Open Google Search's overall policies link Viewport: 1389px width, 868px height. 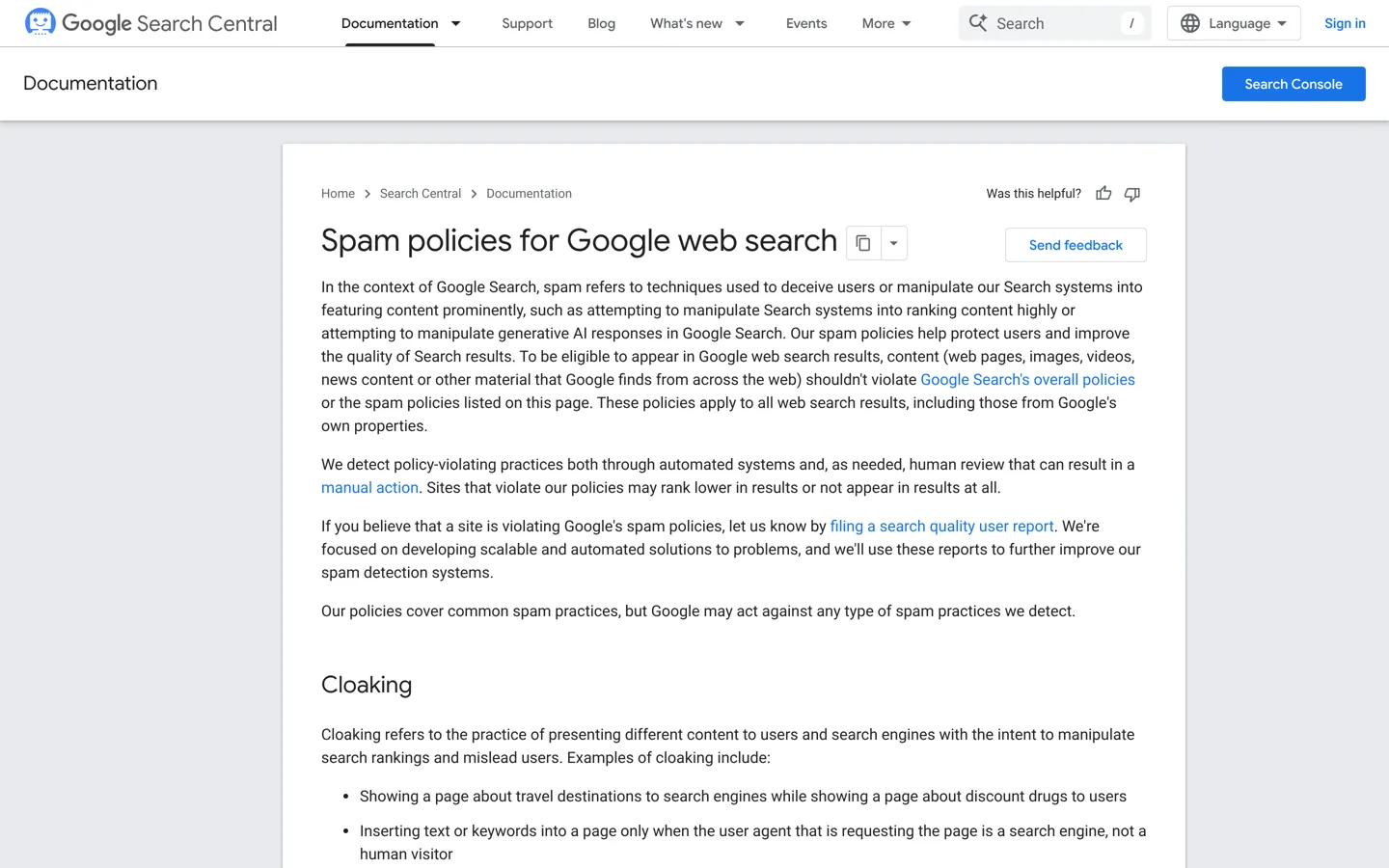click(1027, 380)
